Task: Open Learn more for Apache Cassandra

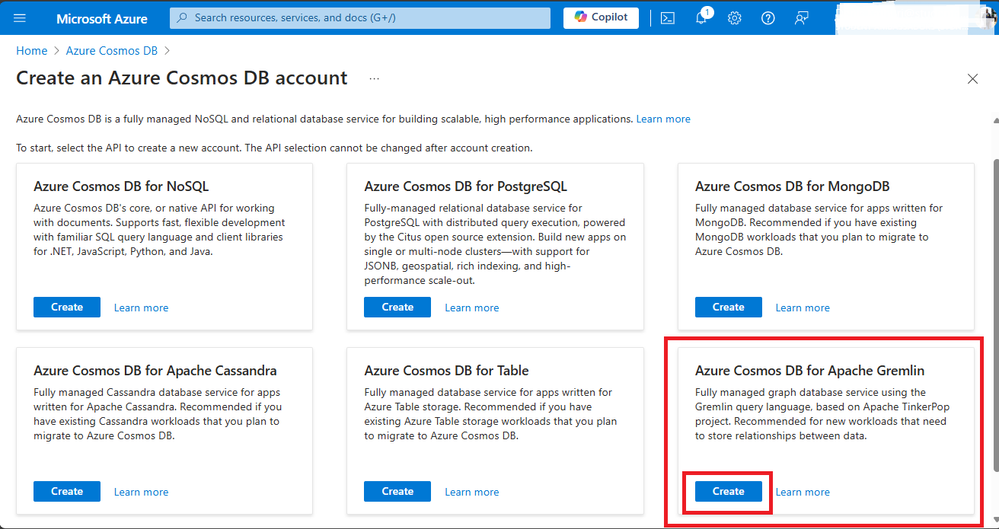Action: [x=141, y=492]
